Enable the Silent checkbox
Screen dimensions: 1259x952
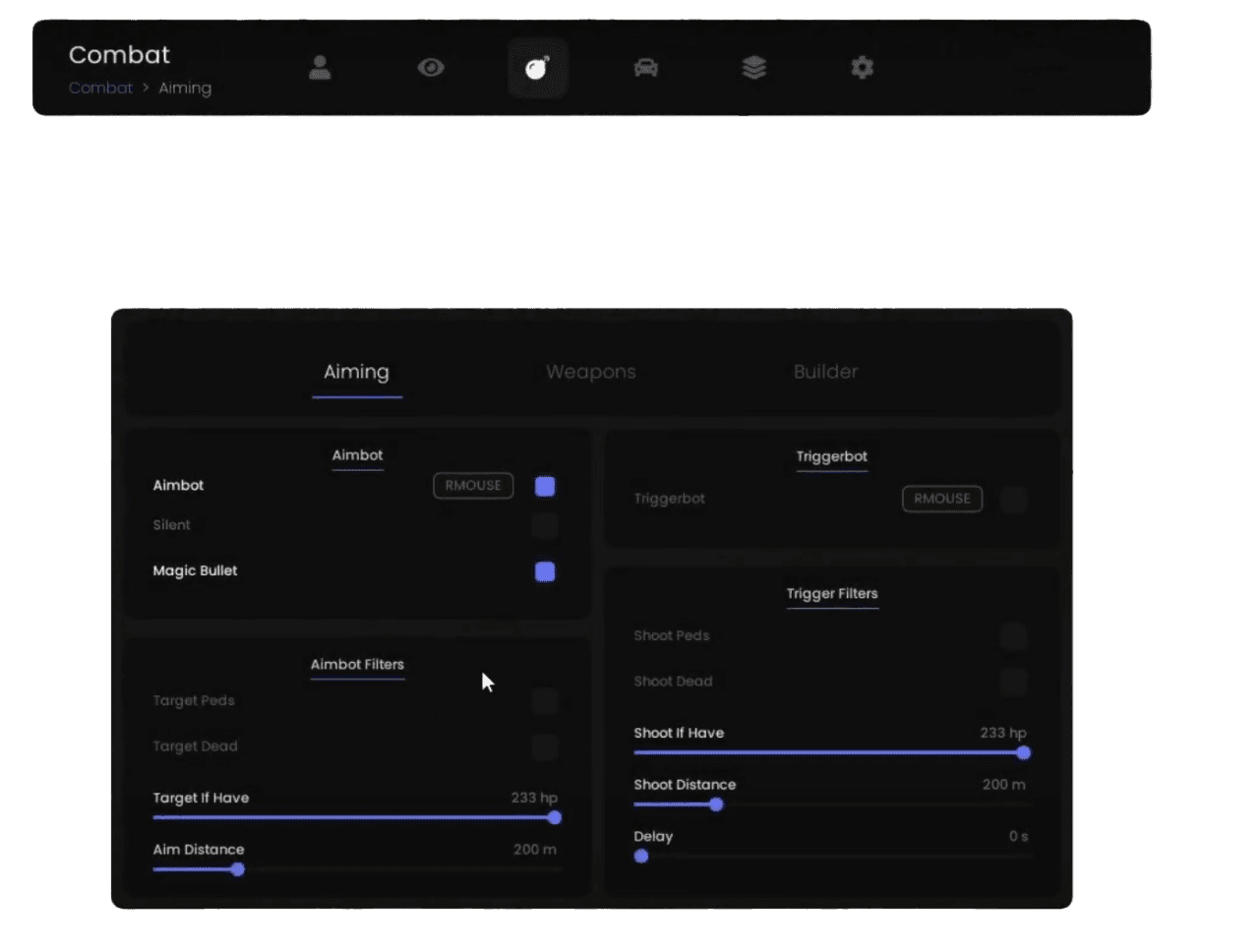545,525
